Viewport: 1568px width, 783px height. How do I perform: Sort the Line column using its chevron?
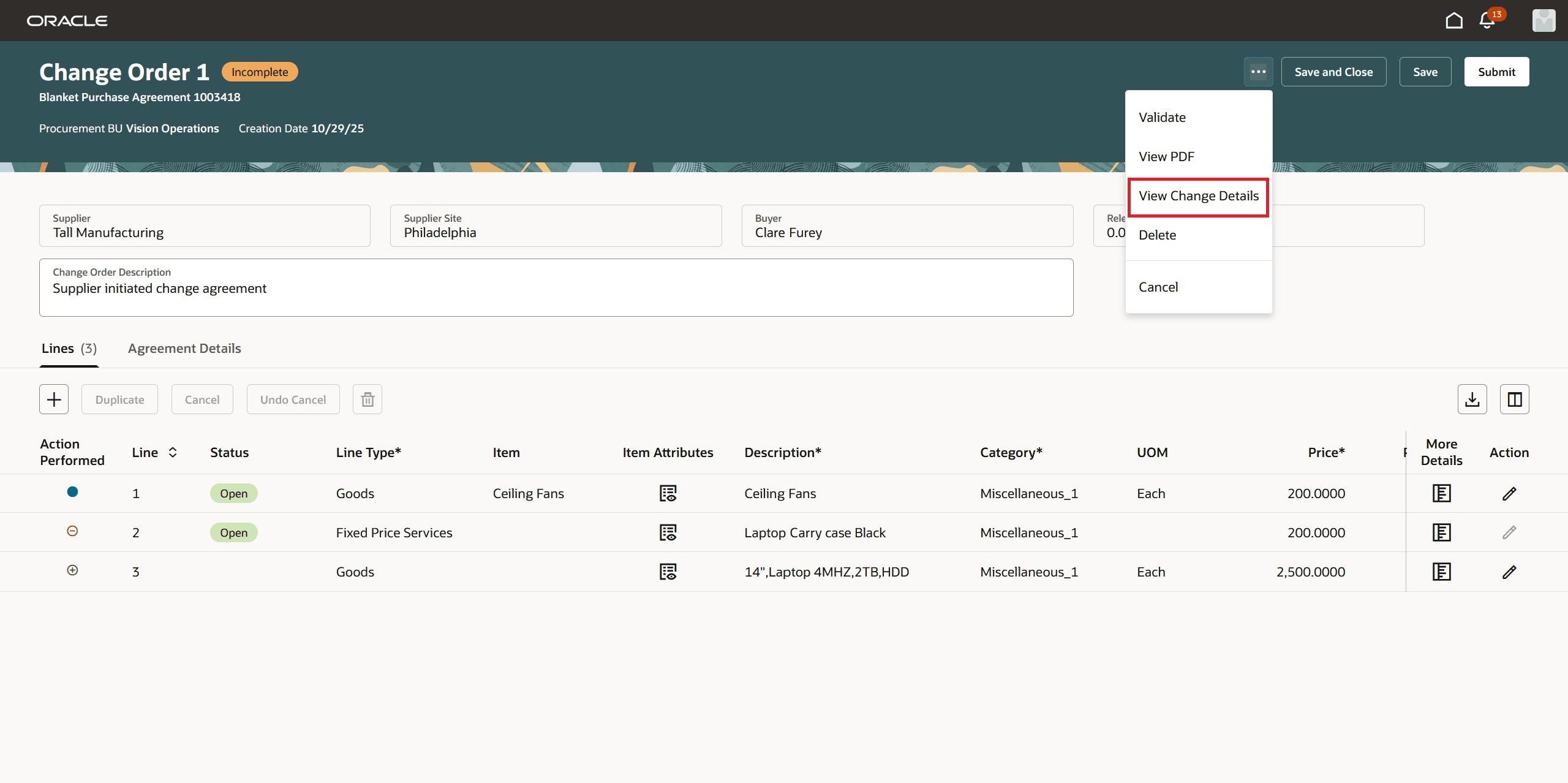(172, 452)
